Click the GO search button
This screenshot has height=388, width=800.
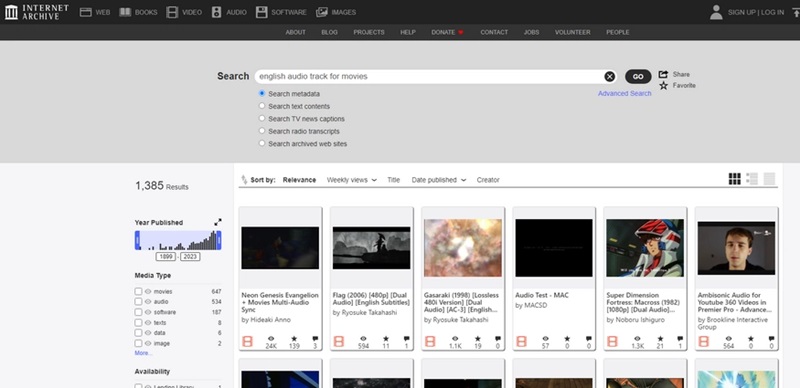[638, 77]
